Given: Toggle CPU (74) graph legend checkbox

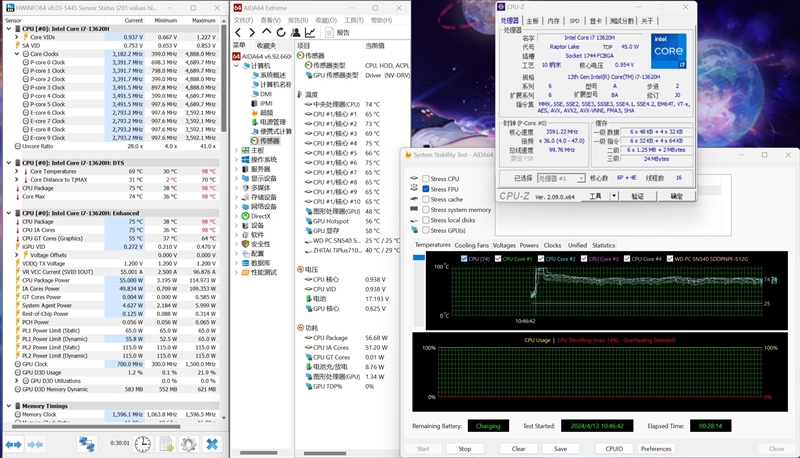Looking at the screenshot, I should 464,259.
